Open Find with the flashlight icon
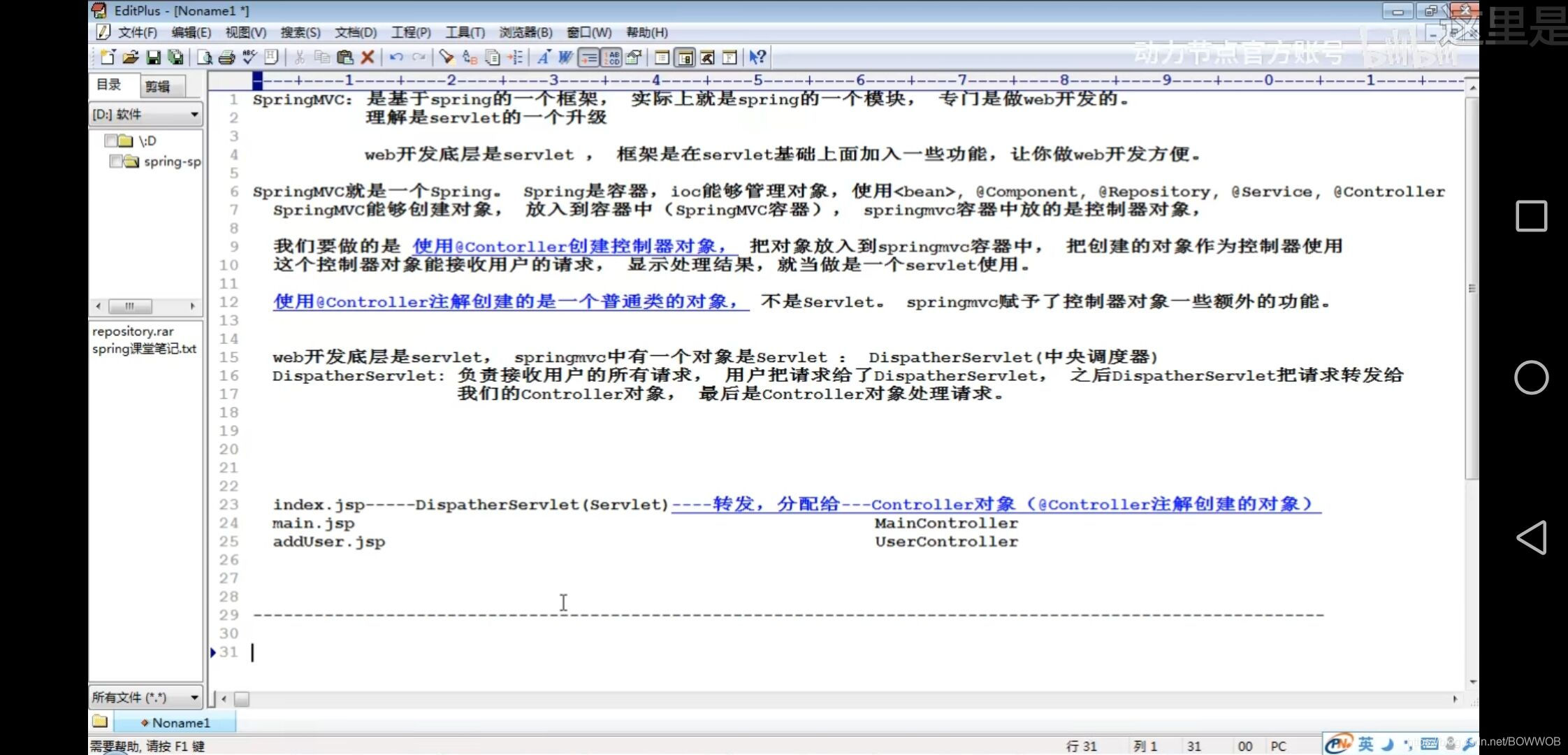The image size is (1568, 755). [447, 57]
